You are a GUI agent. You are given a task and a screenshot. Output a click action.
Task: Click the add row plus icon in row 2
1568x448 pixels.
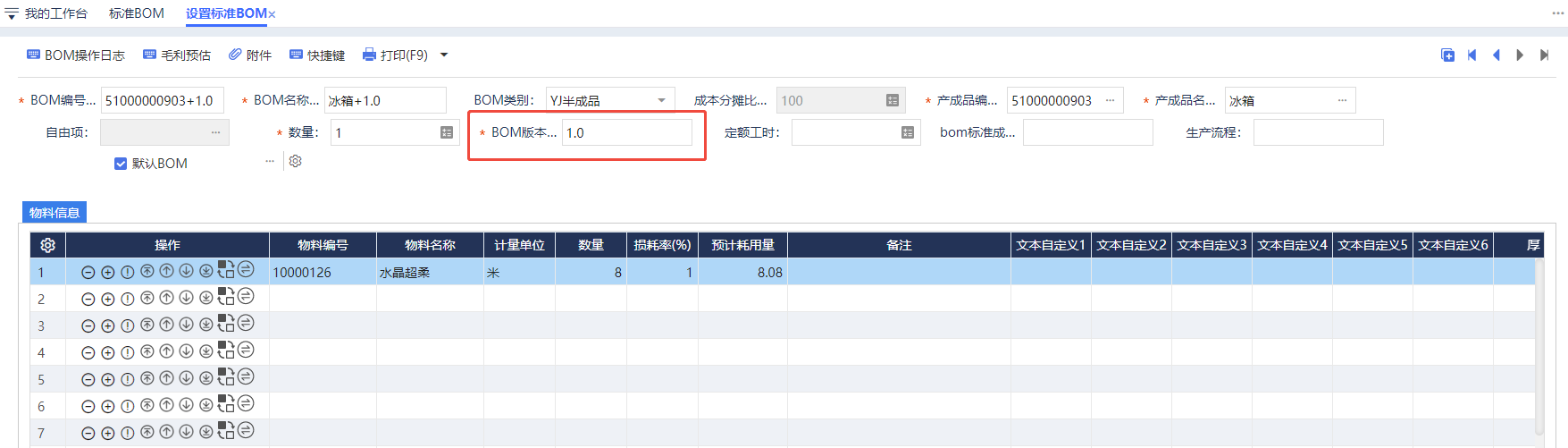[107, 300]
